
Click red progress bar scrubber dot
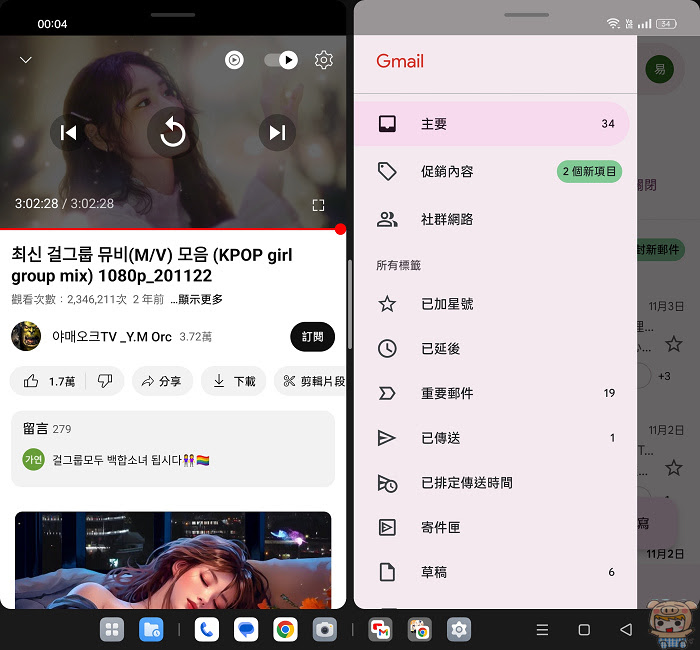[340, 229]
